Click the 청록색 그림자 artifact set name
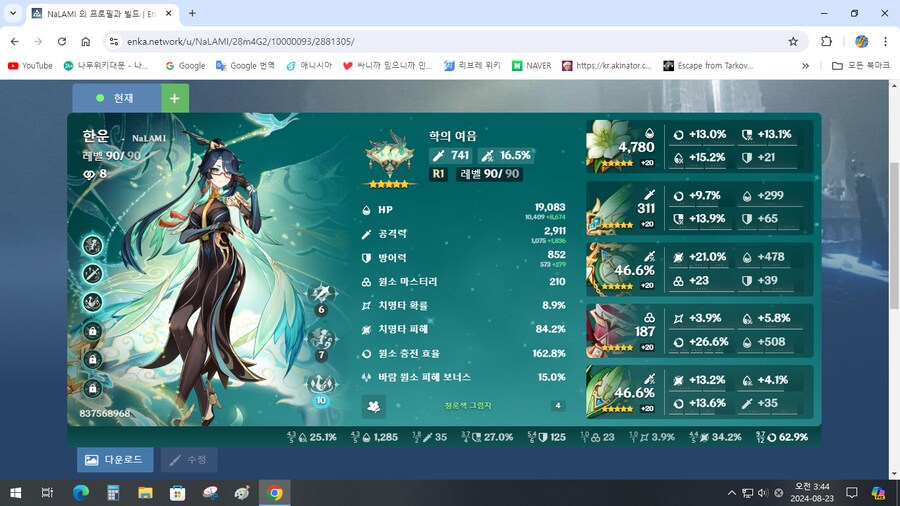This screenshot has height=506, width=900. point(467,406)
